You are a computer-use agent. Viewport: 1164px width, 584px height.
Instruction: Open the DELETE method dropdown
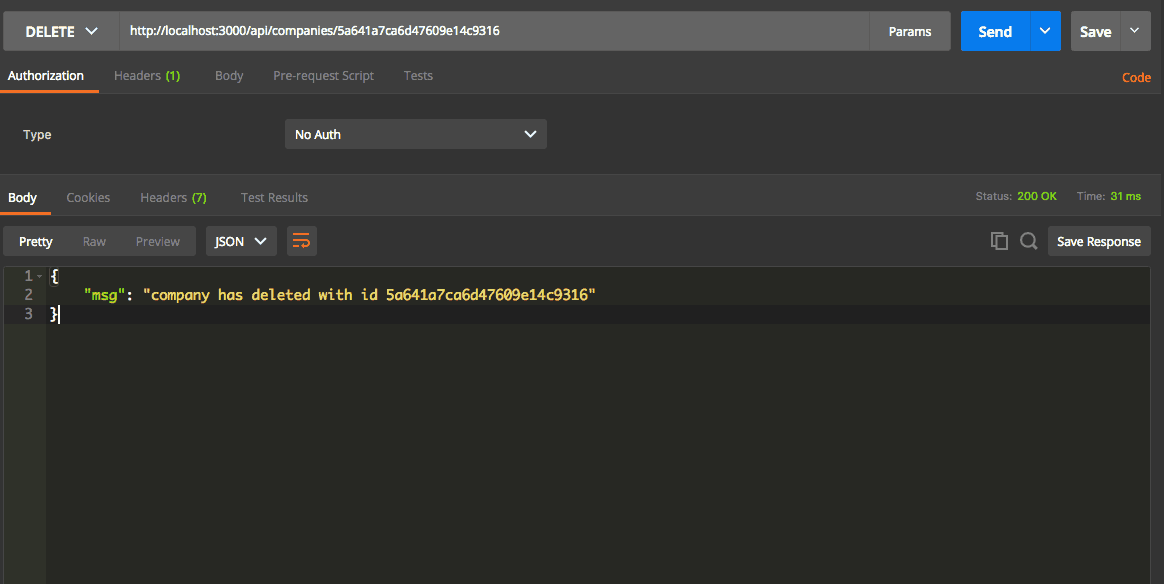click(x=61, y=31)
